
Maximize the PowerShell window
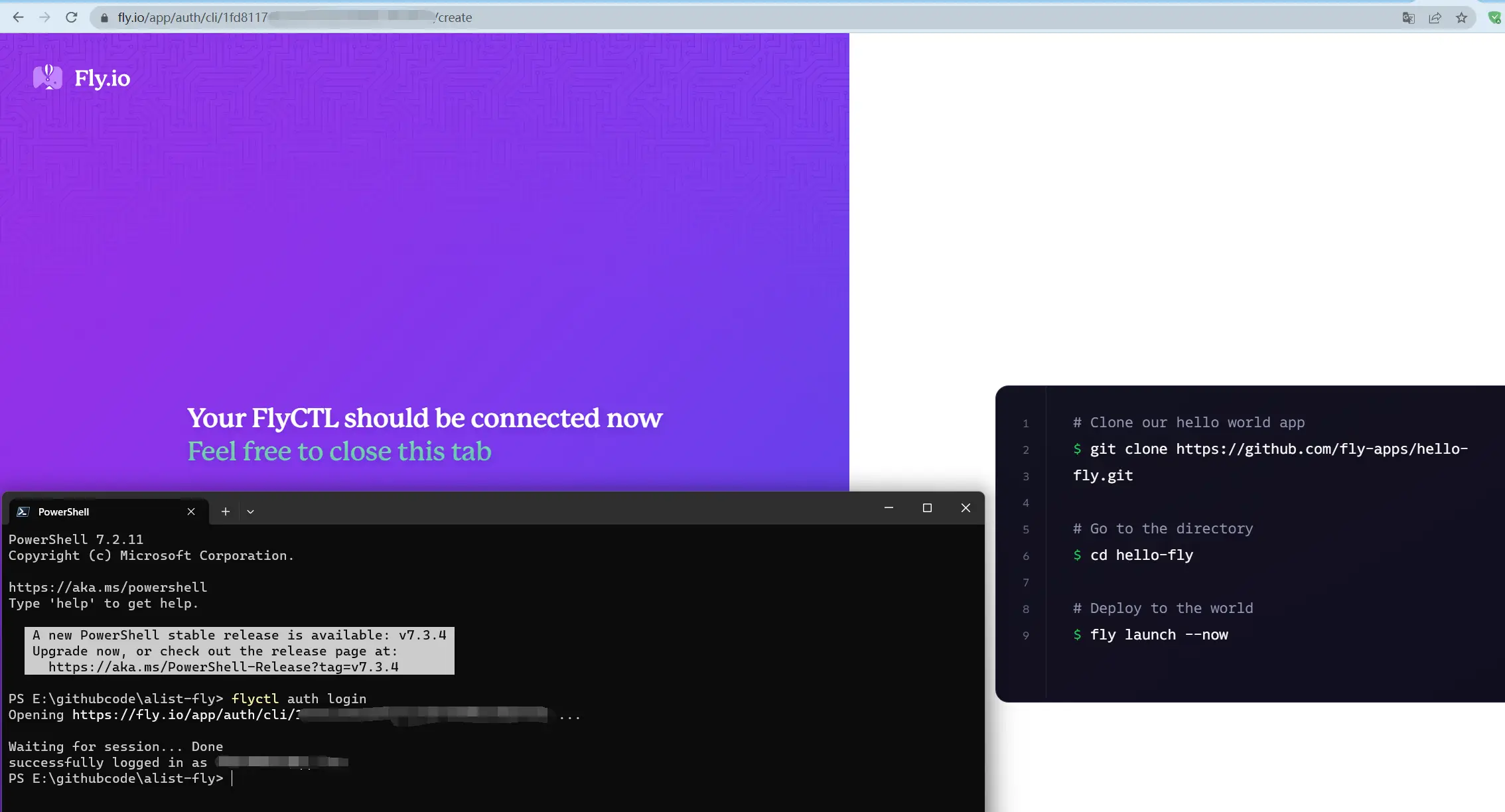click(927, 507)
